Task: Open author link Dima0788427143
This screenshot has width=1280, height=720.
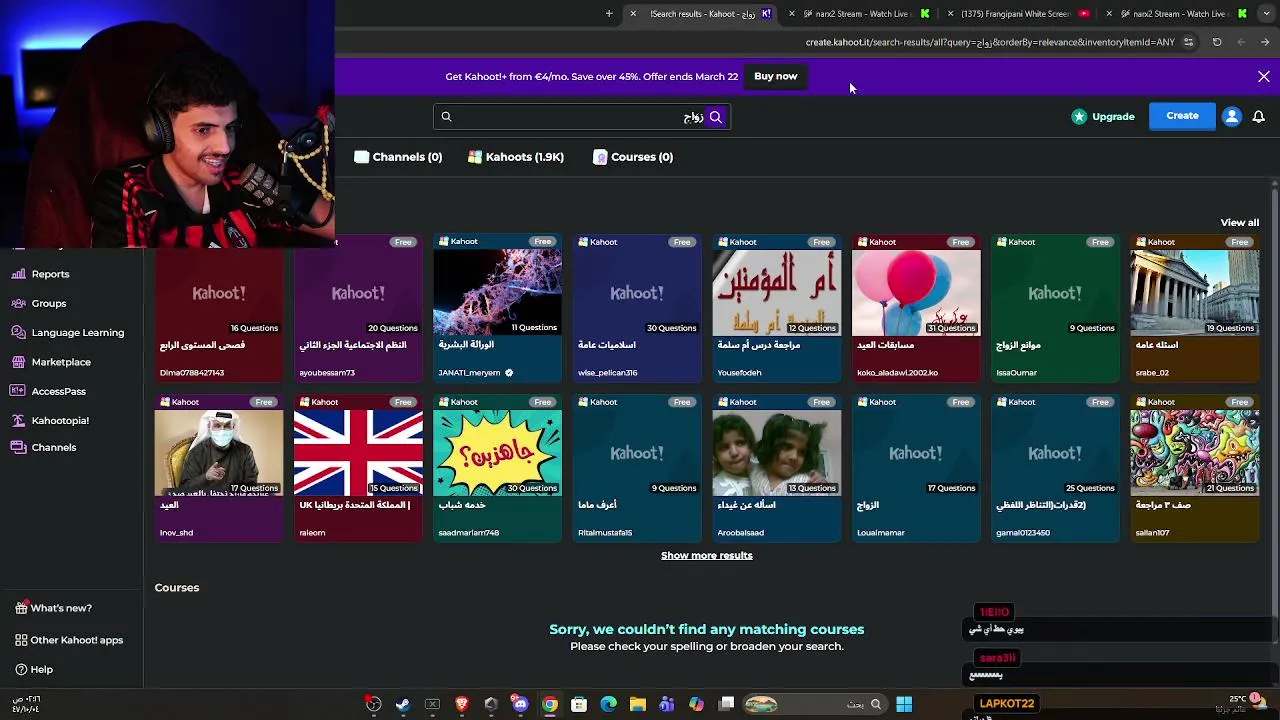Action: (x=191, y=373)
